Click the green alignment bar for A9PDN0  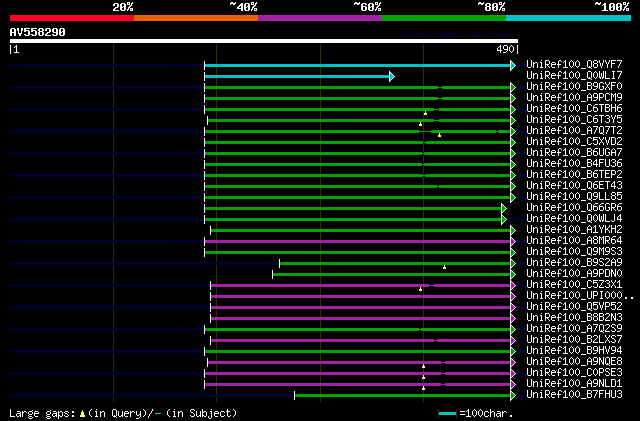(x=394, y=275)
